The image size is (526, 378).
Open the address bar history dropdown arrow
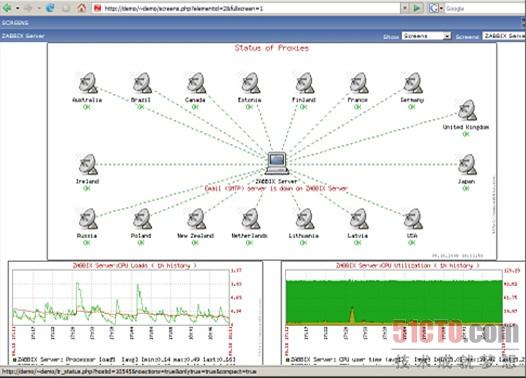point(405,8)
